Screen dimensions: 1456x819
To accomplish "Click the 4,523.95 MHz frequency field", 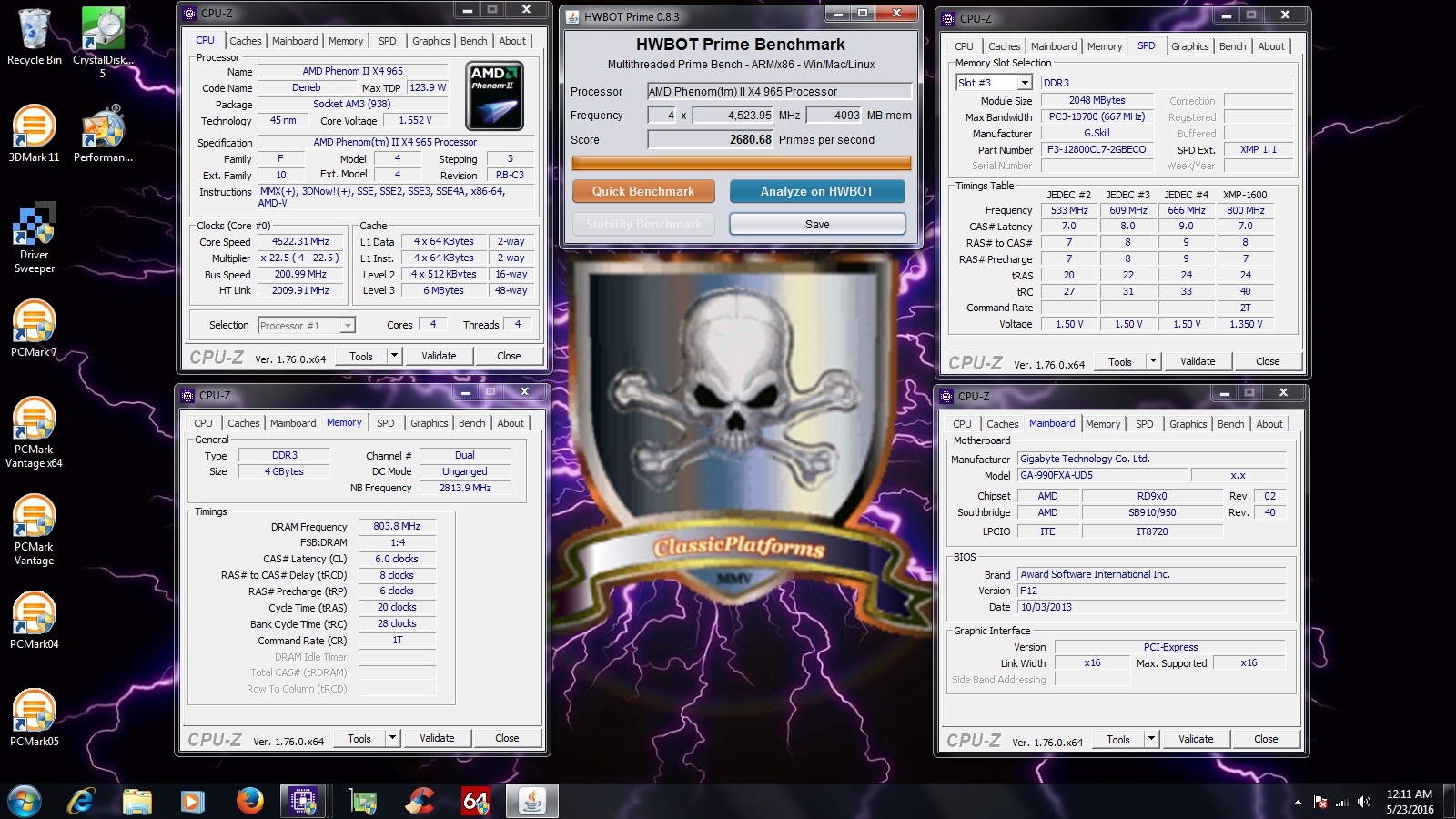I will [733, 115].
